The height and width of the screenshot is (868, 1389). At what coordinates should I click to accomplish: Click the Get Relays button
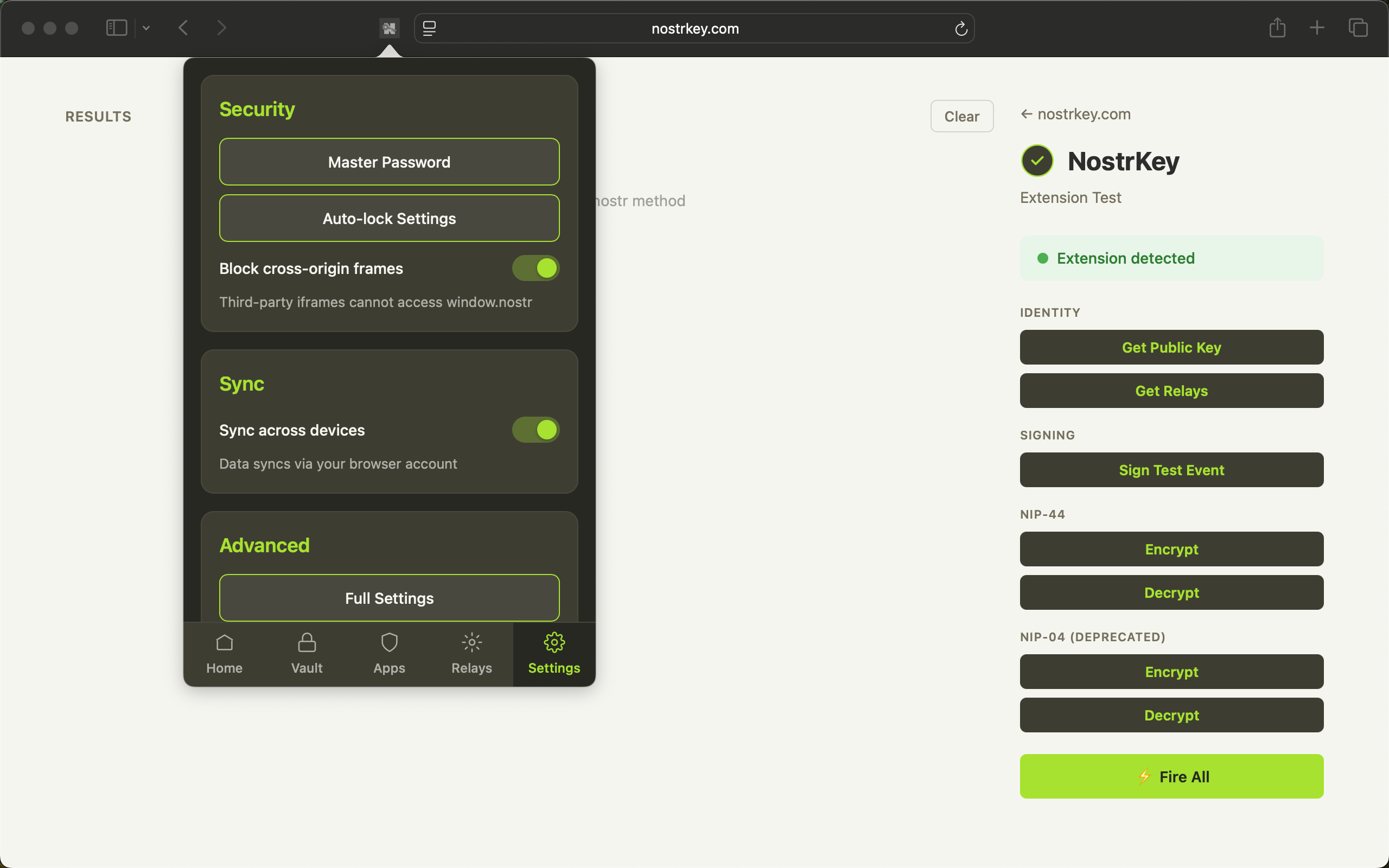tap(1171, 391)
